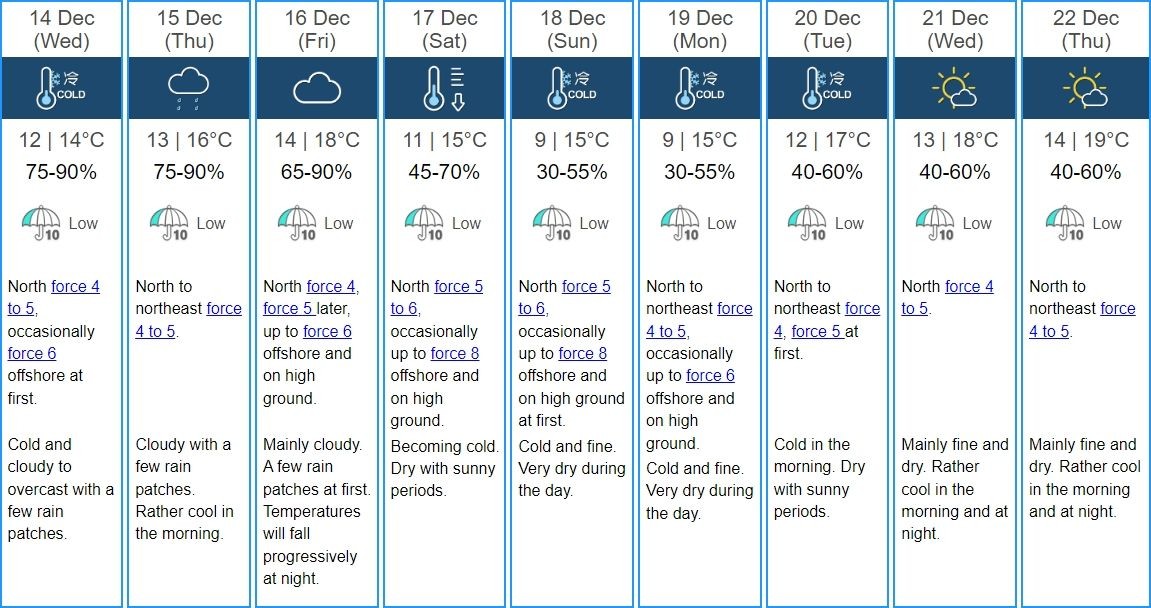Click the umbrella rain icon under 17 Dec
This screenshot has height=608, width=1151.
tap(423, 224)
